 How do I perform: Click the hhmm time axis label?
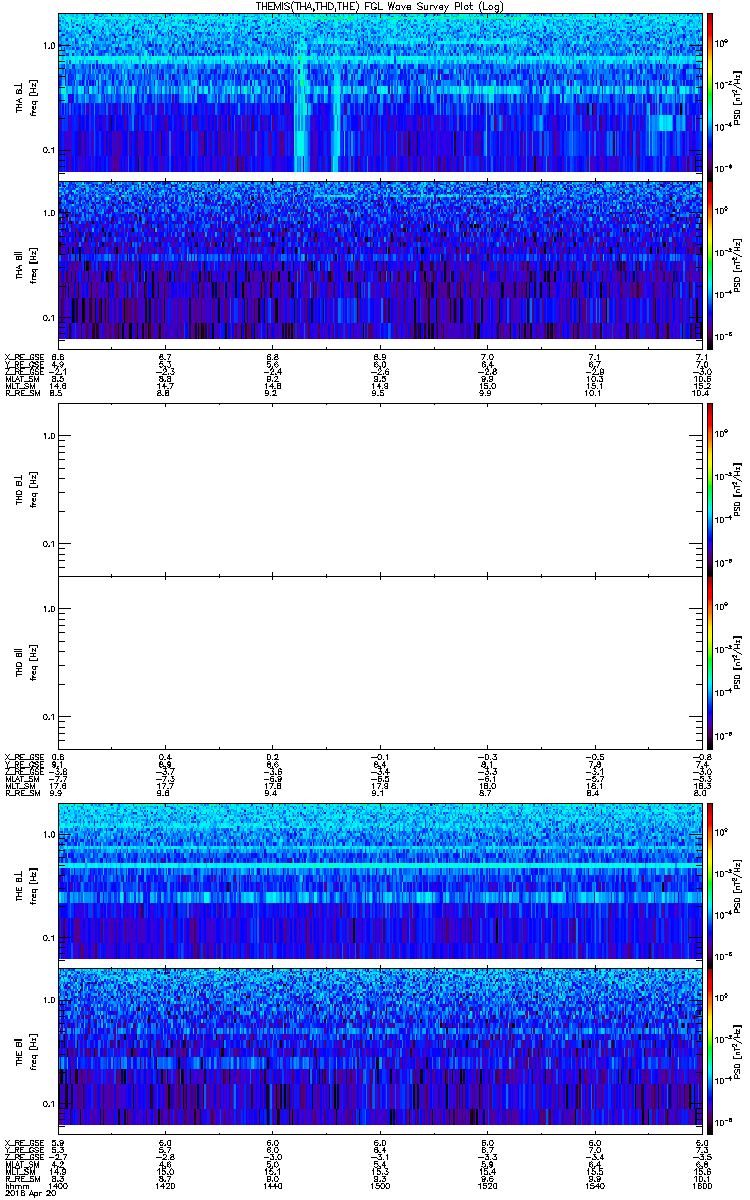coord(15,1184)
